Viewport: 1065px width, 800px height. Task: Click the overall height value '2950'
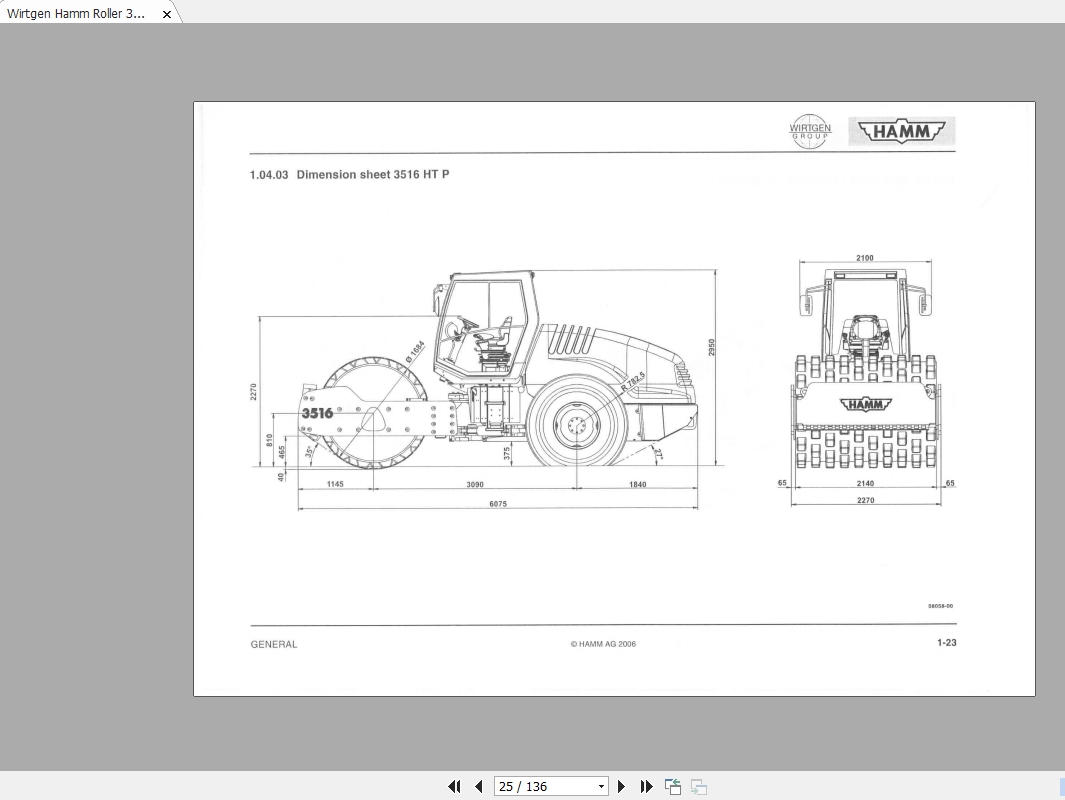tap(712, 347)
